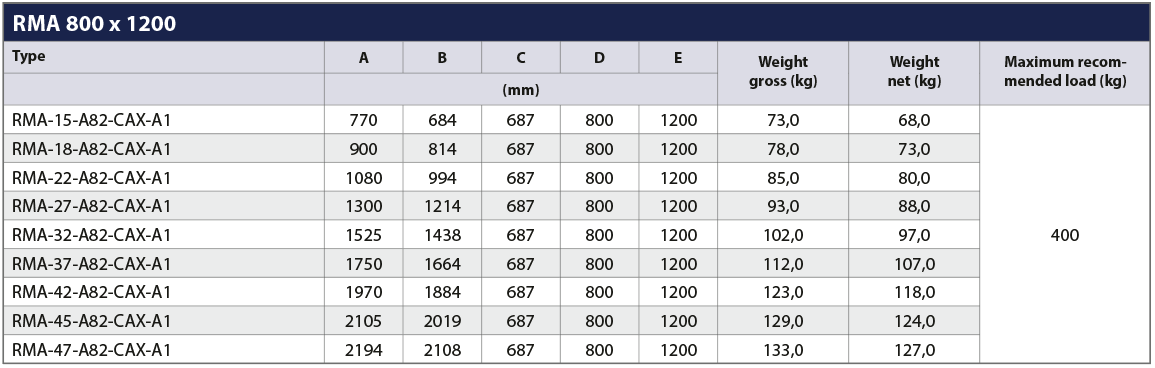Viewport: 1155px width, 368px height.
Task: Click gross weight 112,0
Action: coord(783,264)
